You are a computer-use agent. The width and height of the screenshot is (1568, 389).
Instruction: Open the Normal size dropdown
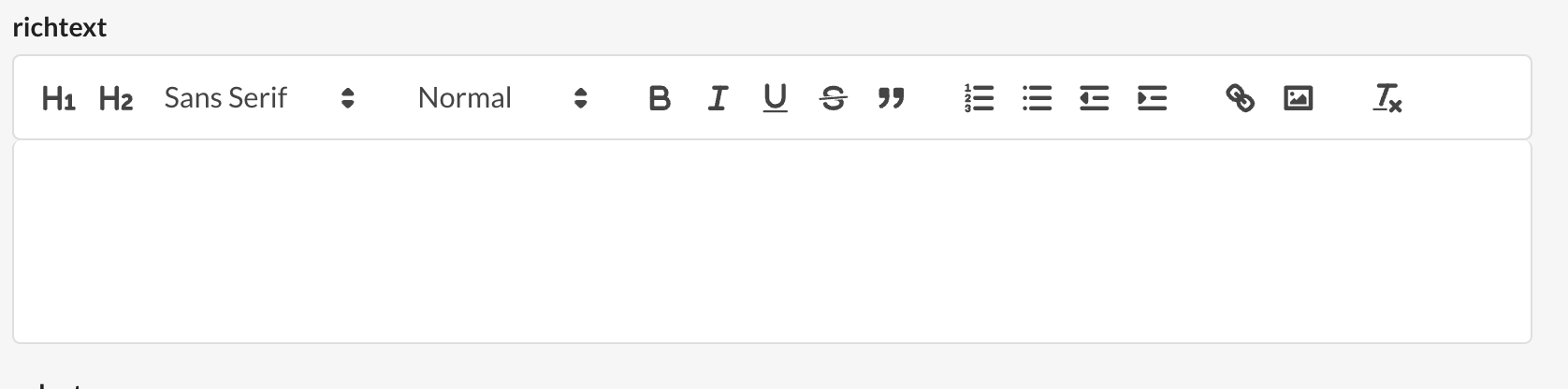[501, 98]
